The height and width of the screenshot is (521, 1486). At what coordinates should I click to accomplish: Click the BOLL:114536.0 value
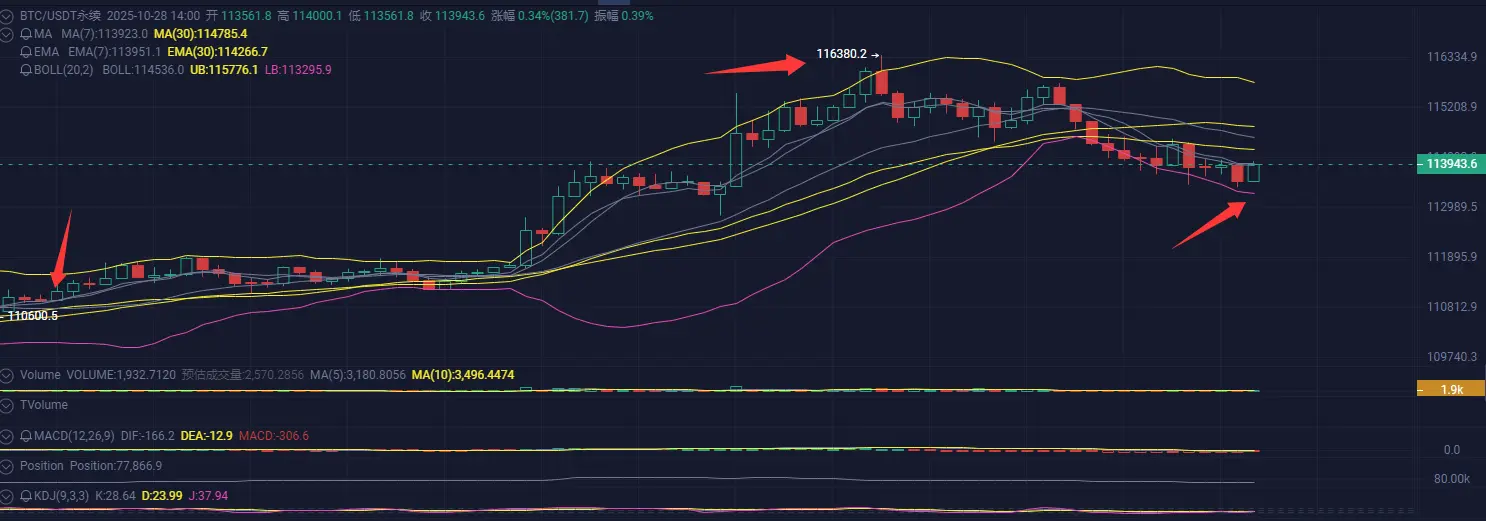(143, 70)
